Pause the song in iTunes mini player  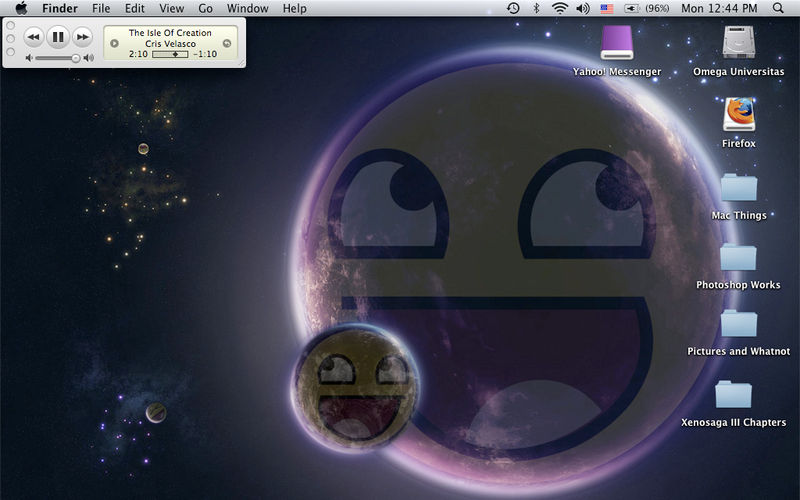58,37
